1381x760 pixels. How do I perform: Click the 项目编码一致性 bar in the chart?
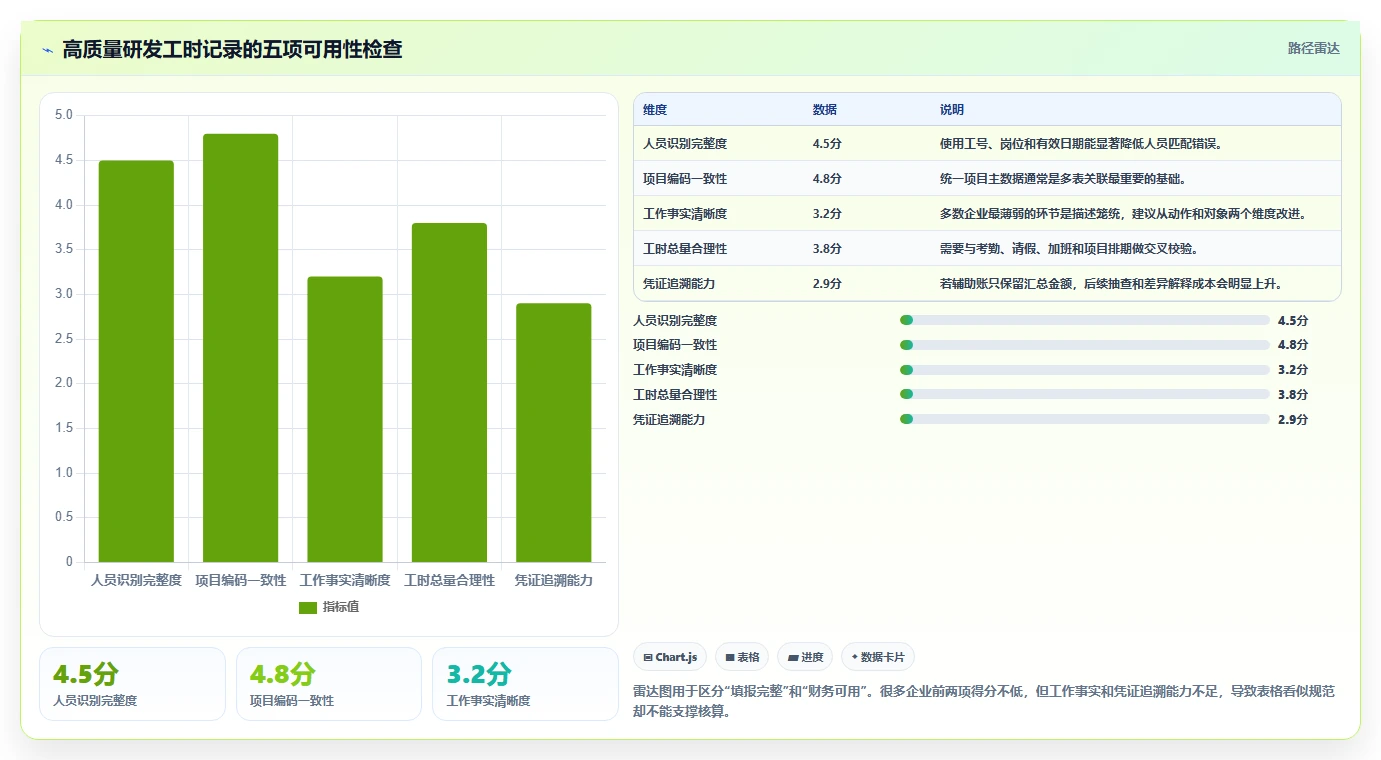click(240, 348)
